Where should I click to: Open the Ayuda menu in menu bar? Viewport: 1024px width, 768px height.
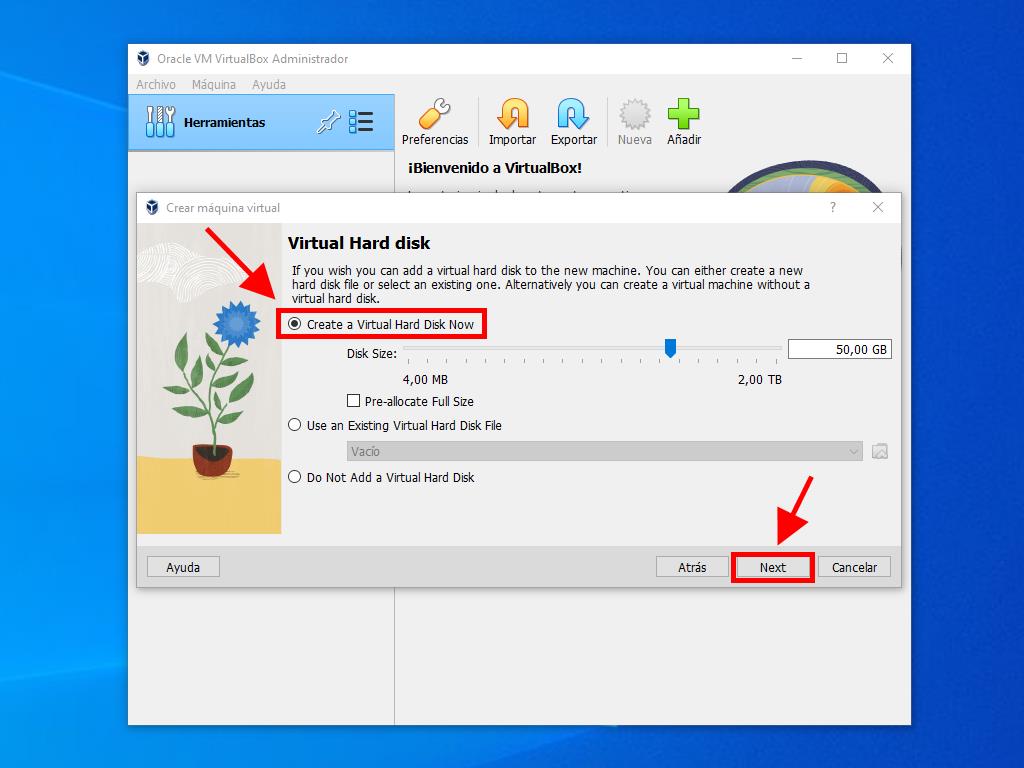coord(269,85)
